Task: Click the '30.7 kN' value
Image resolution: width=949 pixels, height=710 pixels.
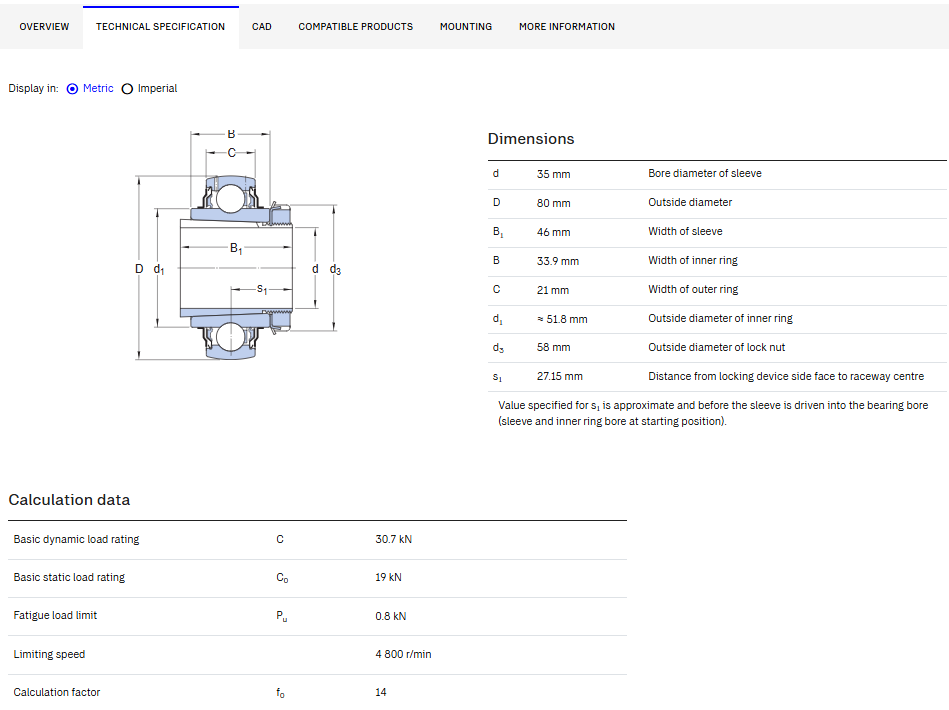Action: pyautogui.click(x=393, y=539)
